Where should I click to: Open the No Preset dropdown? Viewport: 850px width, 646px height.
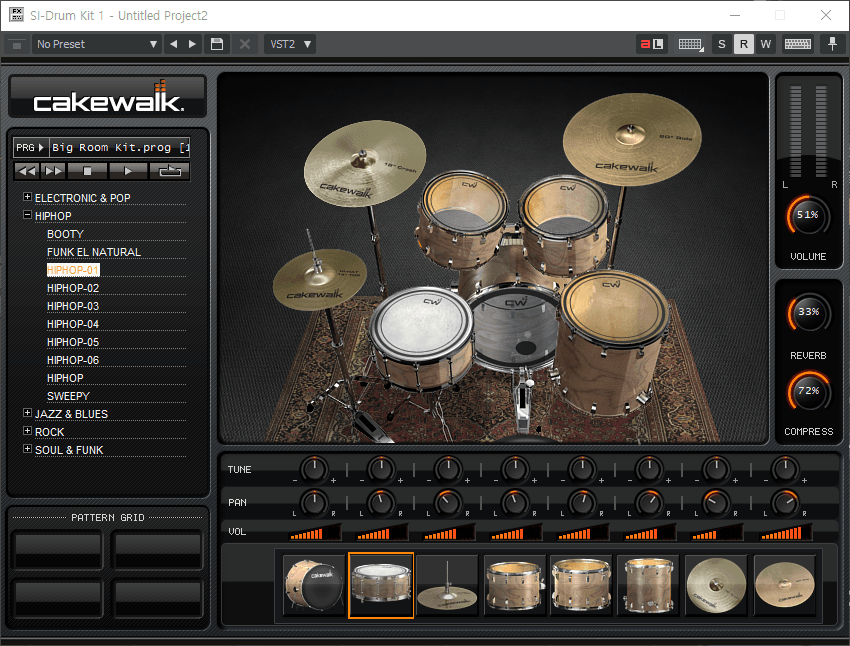click(x=95, y=43)
